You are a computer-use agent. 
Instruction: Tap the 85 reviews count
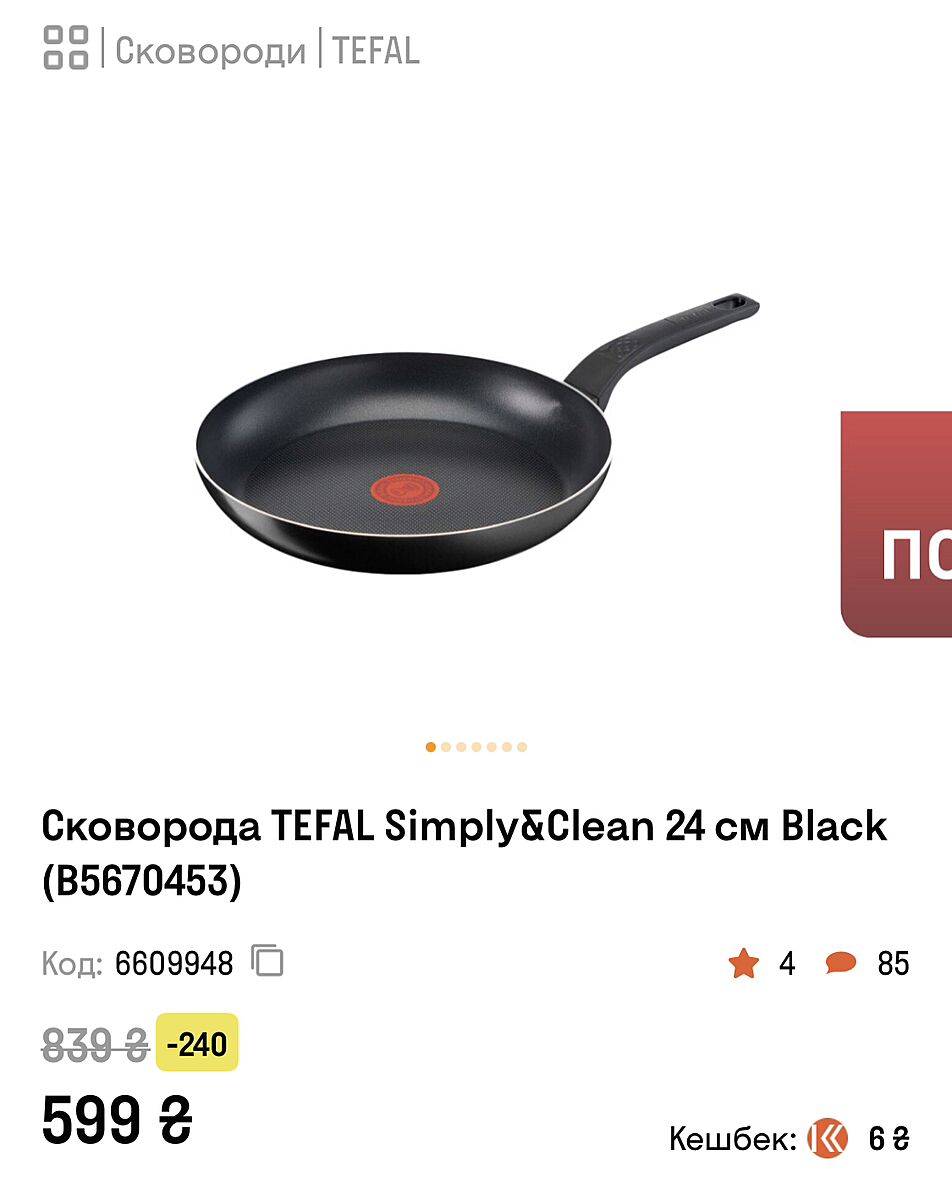[x=893, y=964]
